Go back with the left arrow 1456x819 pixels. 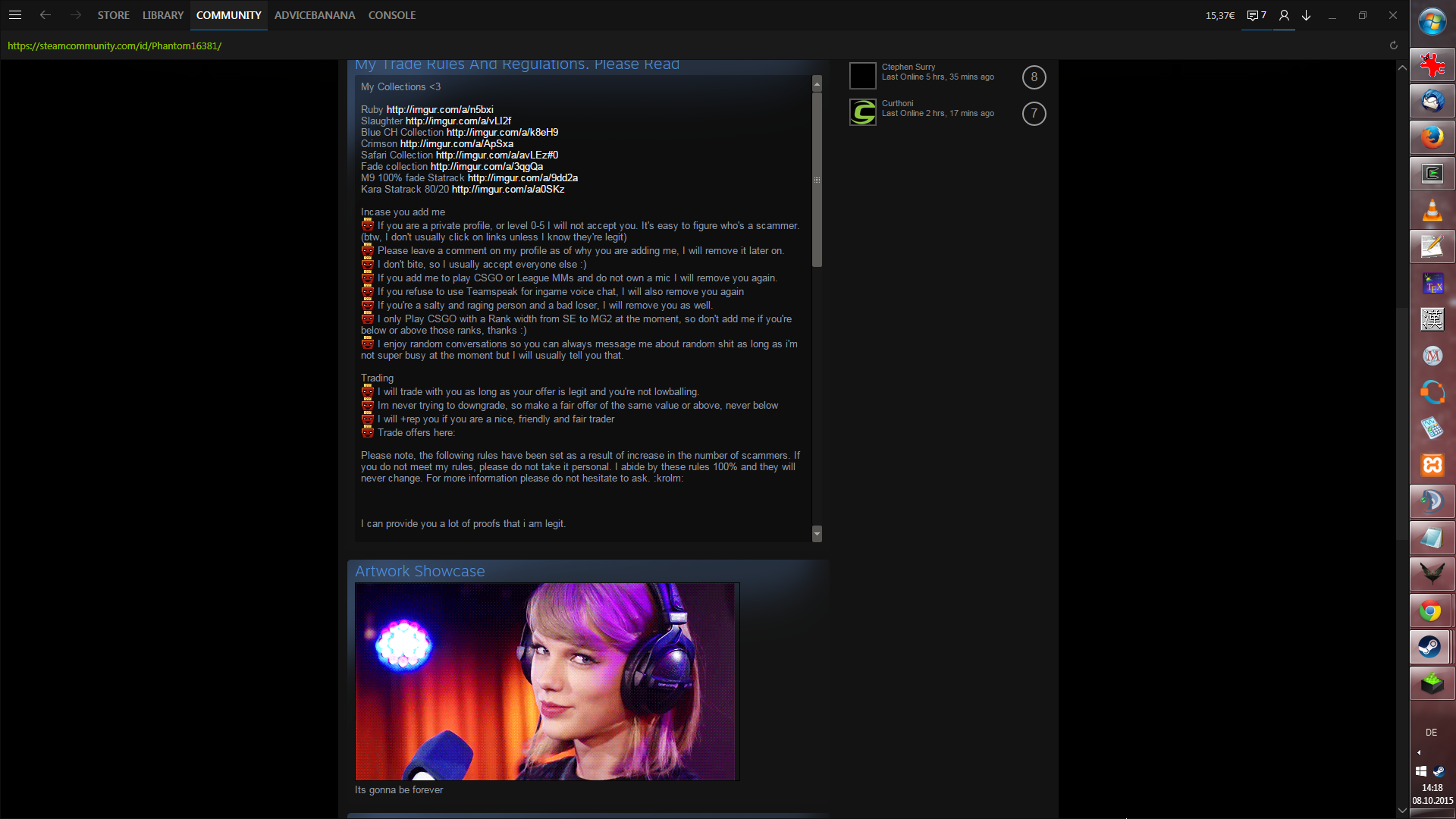[x=45, y=15]
